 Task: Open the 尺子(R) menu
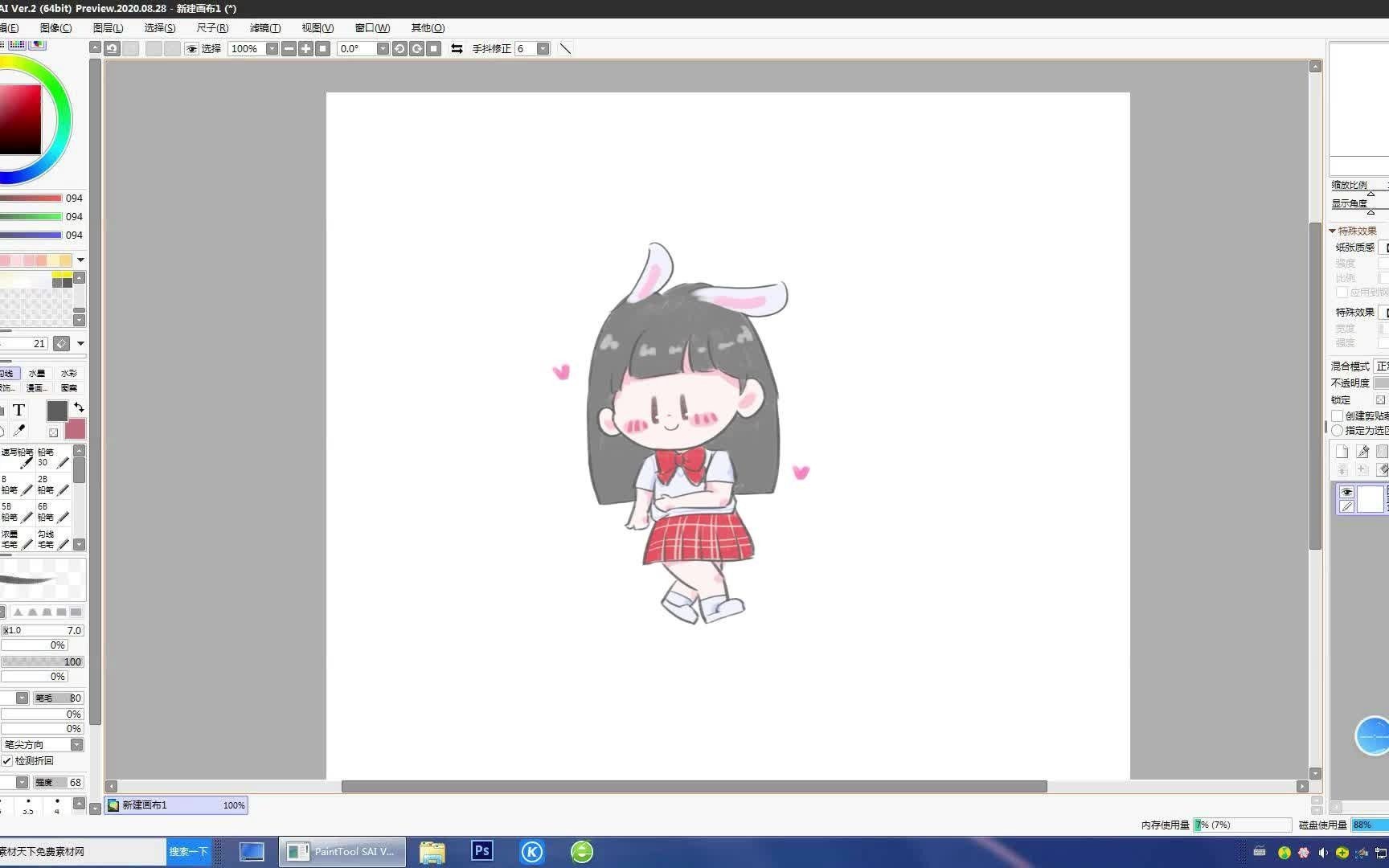[x=212, y=27]
